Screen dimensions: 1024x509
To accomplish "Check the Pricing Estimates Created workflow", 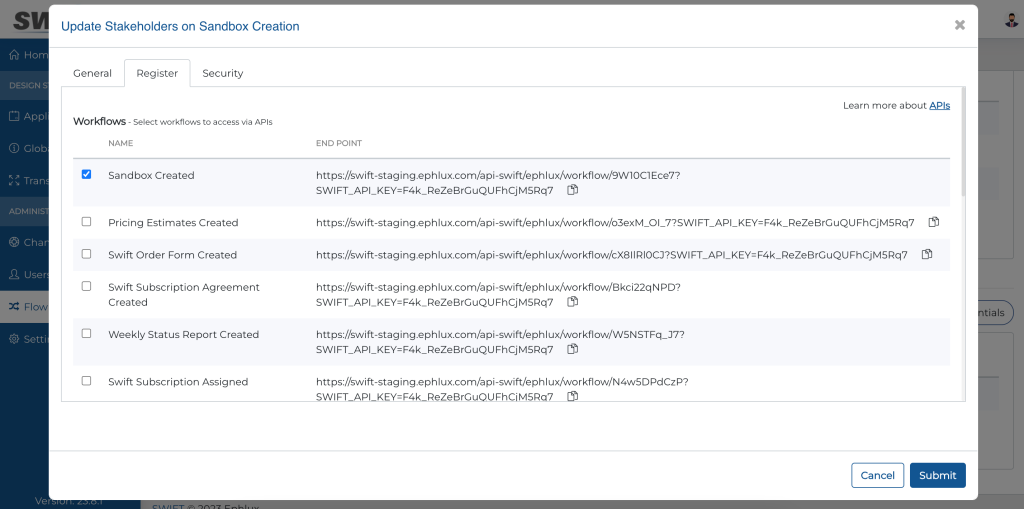I will click(x=86, y=222).
